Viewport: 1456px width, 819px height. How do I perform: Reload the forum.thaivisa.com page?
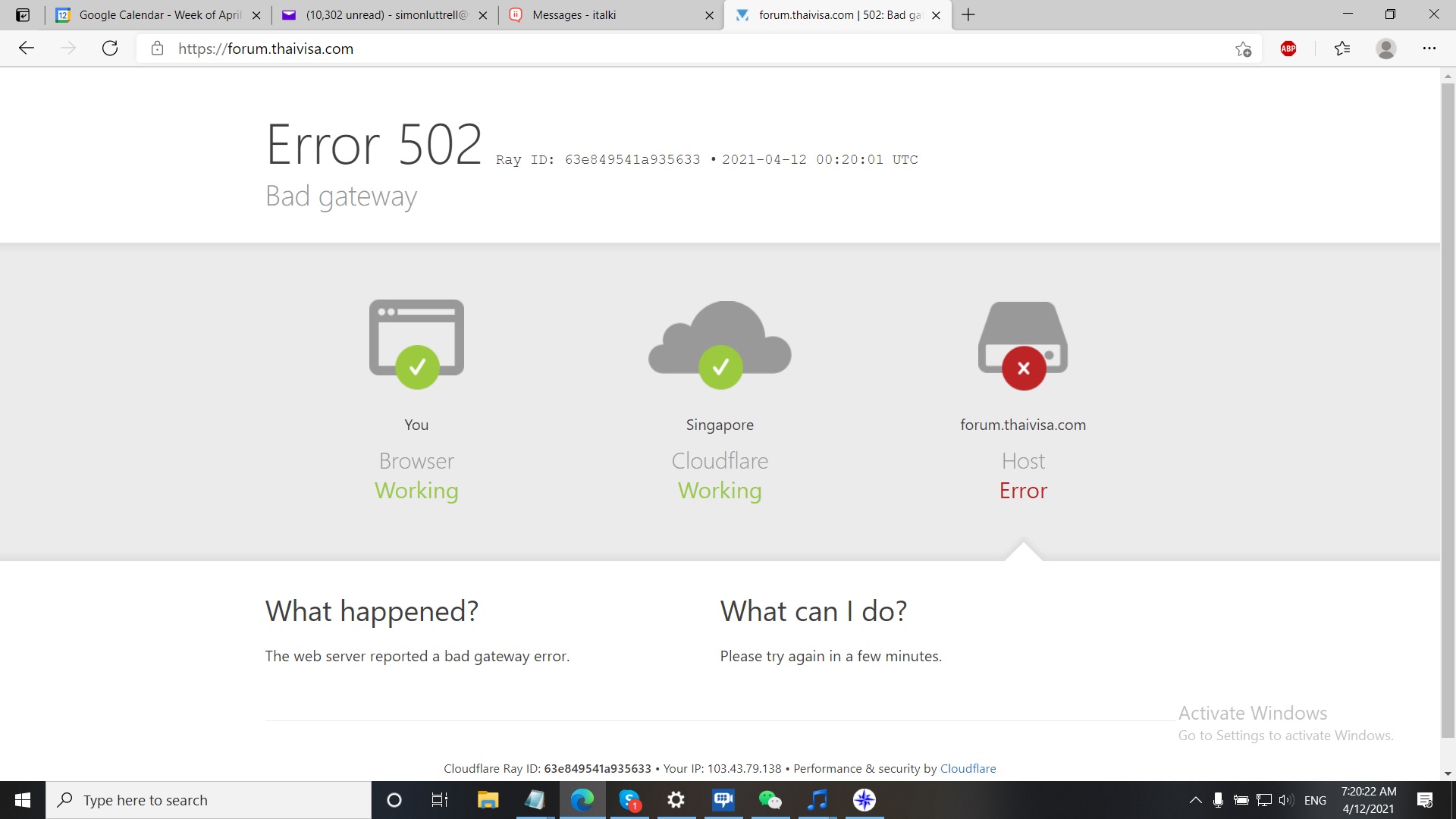pos(110,49)
